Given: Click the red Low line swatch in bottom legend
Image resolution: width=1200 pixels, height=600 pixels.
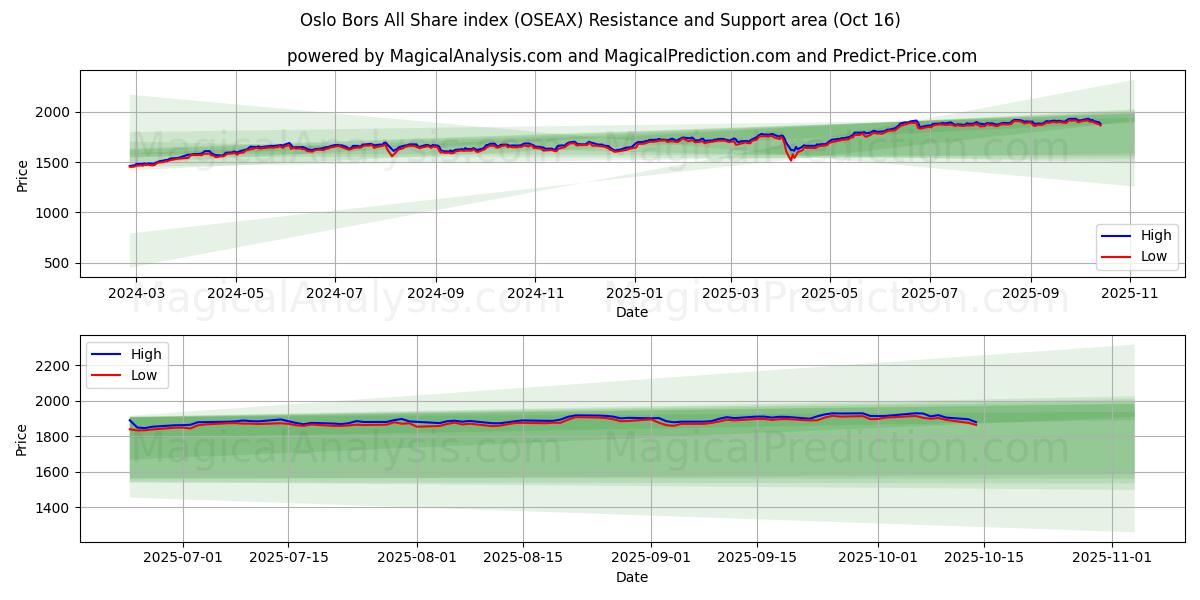Looking at the screenshot, I should pos(107,375).
